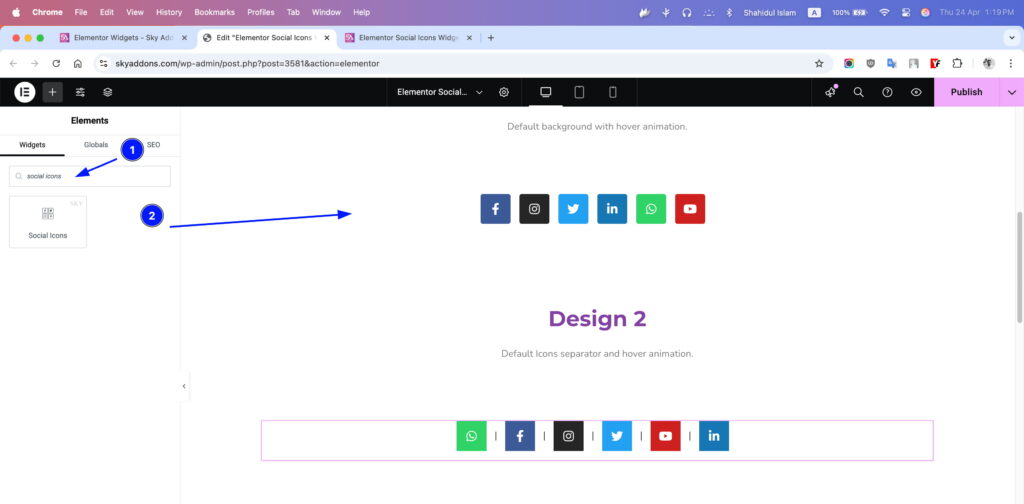Reload the page
Viewport: 1024px width, 504px height.
(x=56, y=63)
